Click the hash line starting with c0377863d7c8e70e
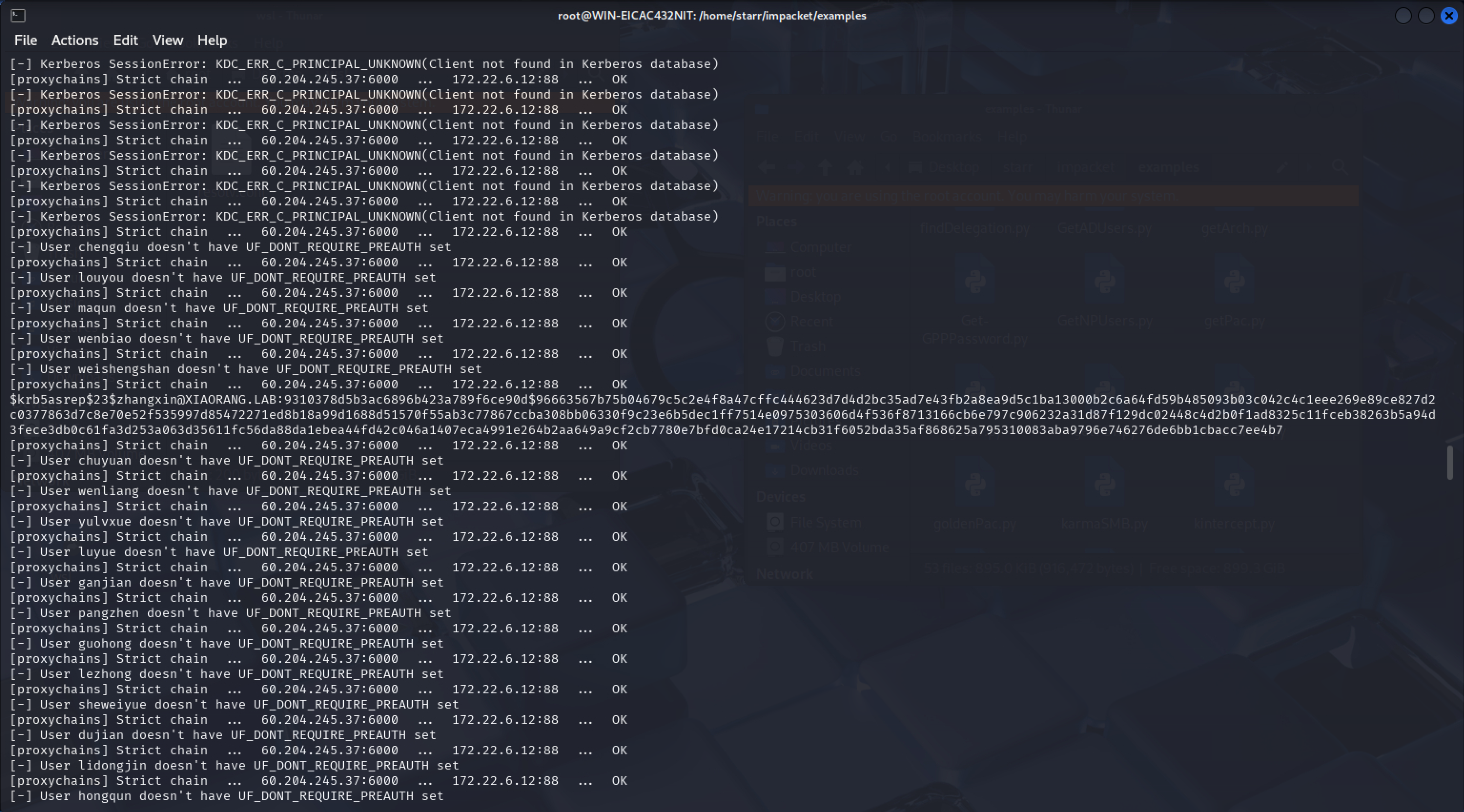The image size is (1464, 812). coord(722,415)
